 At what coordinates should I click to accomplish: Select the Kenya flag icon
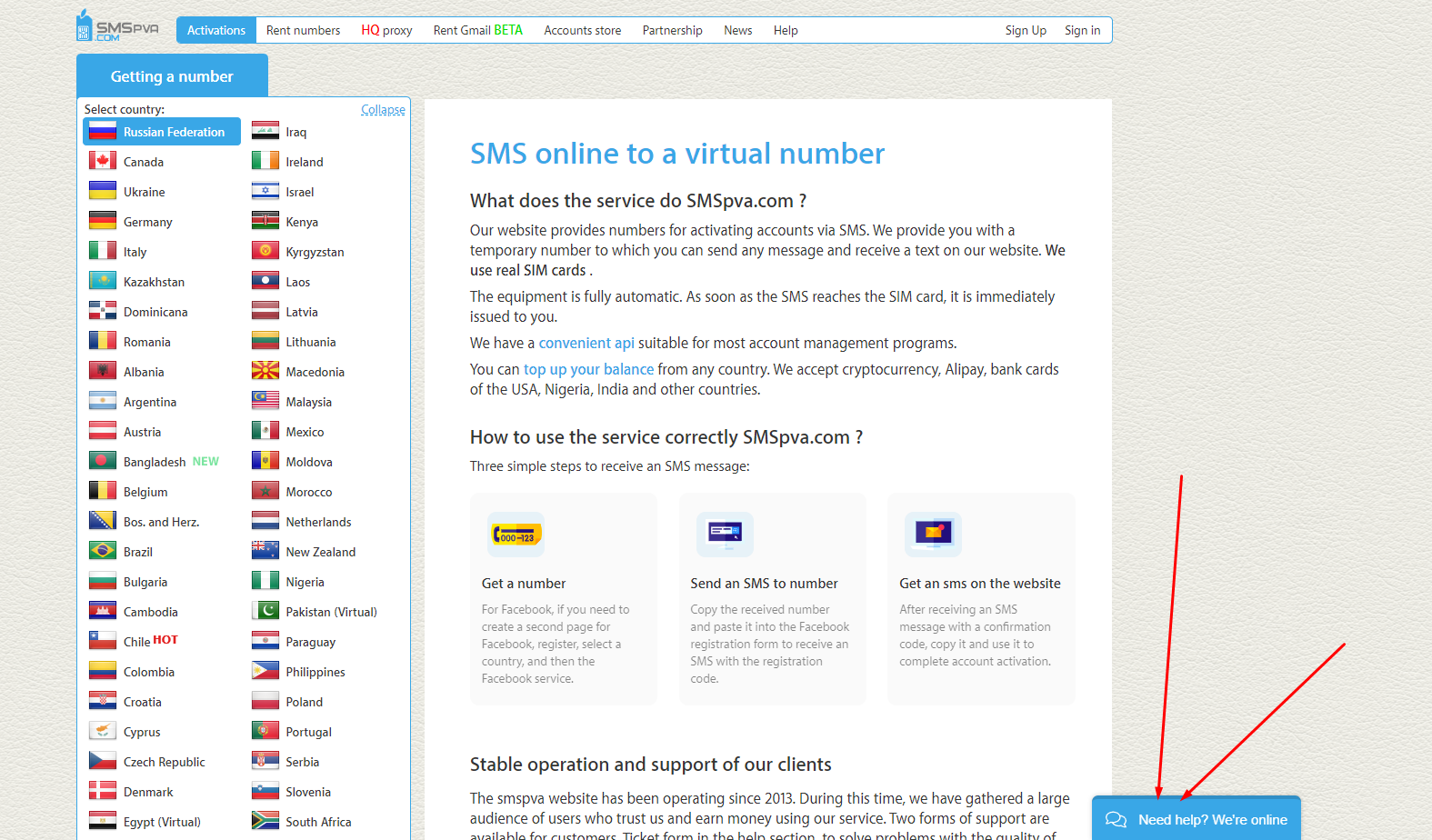pyautogui.click(x=265, y=221)
